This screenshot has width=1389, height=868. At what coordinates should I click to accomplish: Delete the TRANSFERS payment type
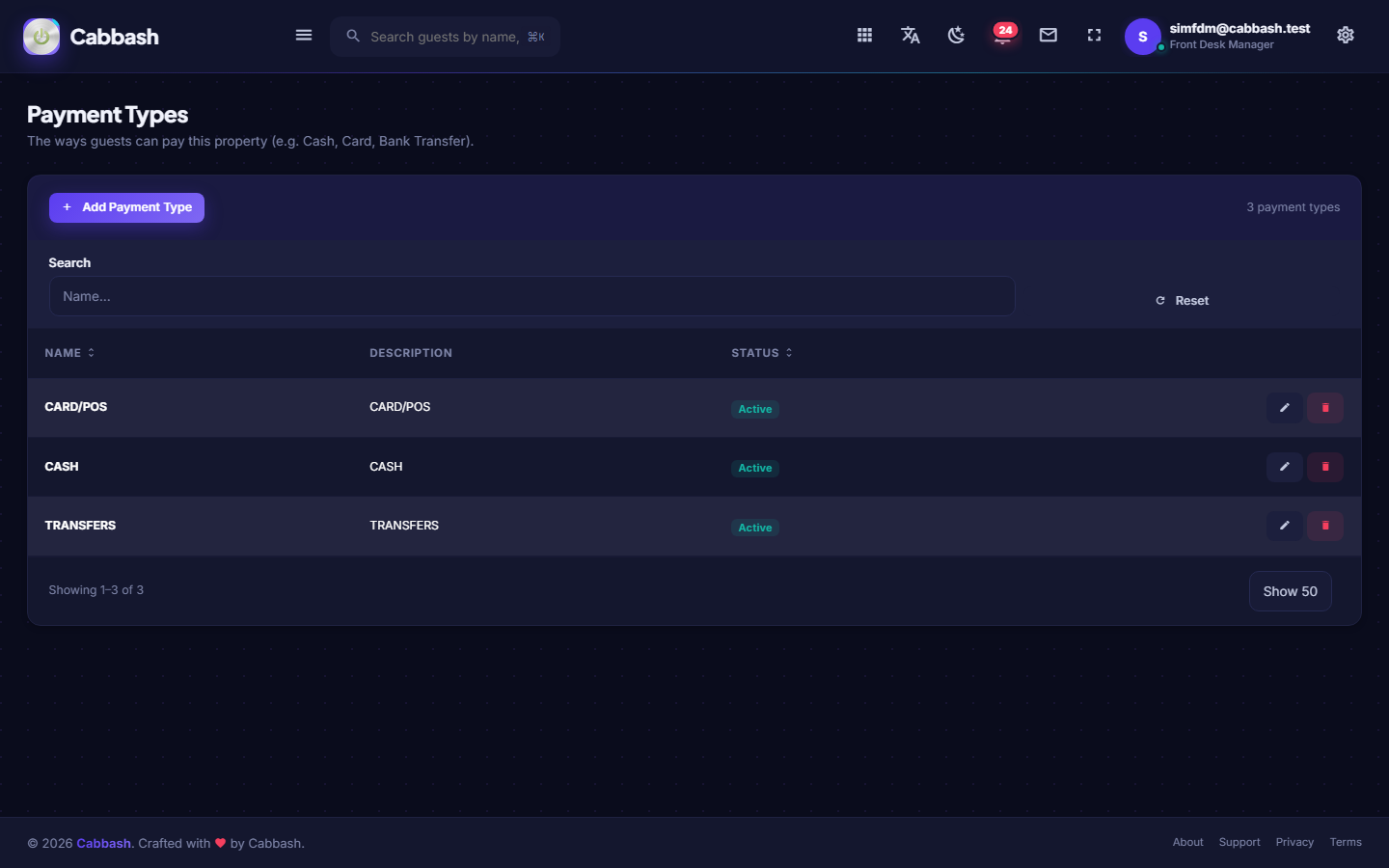click(x=1325, y=526)
